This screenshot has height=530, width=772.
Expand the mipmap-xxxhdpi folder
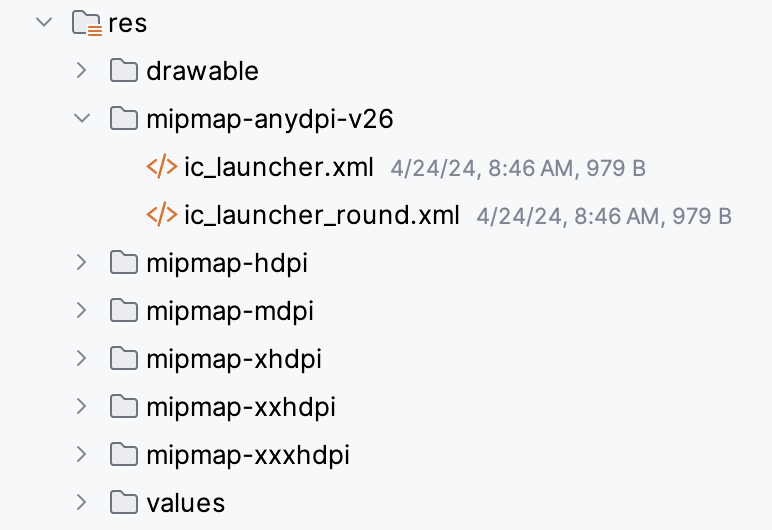(x=82, y=455)
